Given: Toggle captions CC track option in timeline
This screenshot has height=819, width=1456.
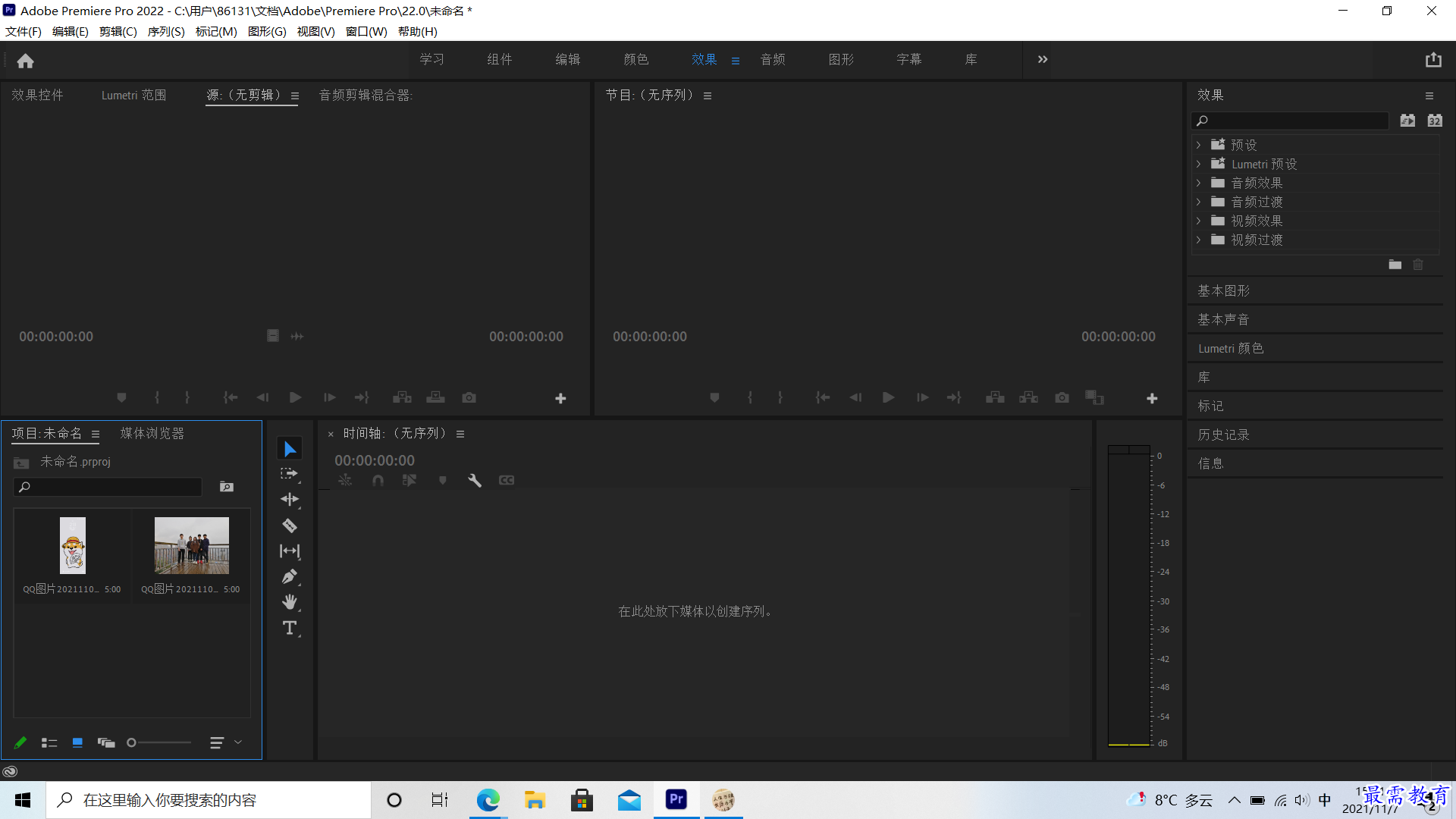Looking at the screenshot, I should coord(507,480).
